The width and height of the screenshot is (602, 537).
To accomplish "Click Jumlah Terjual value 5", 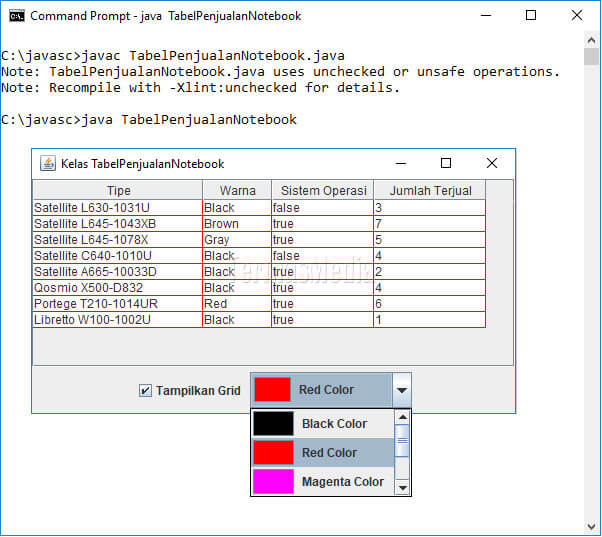I will coord(430,240).
